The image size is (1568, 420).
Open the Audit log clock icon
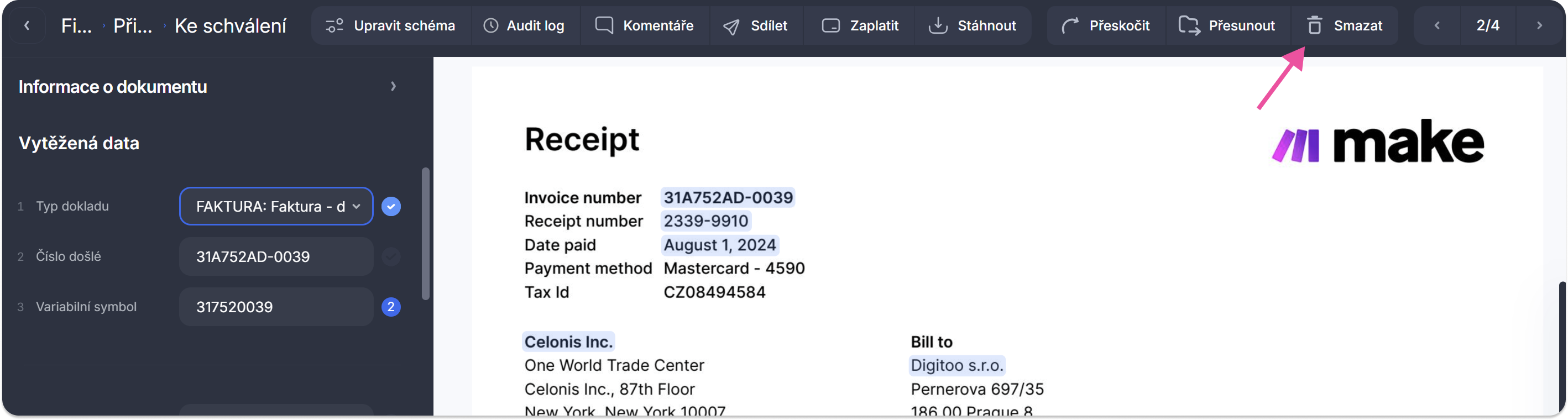click(x=490, y=25)
